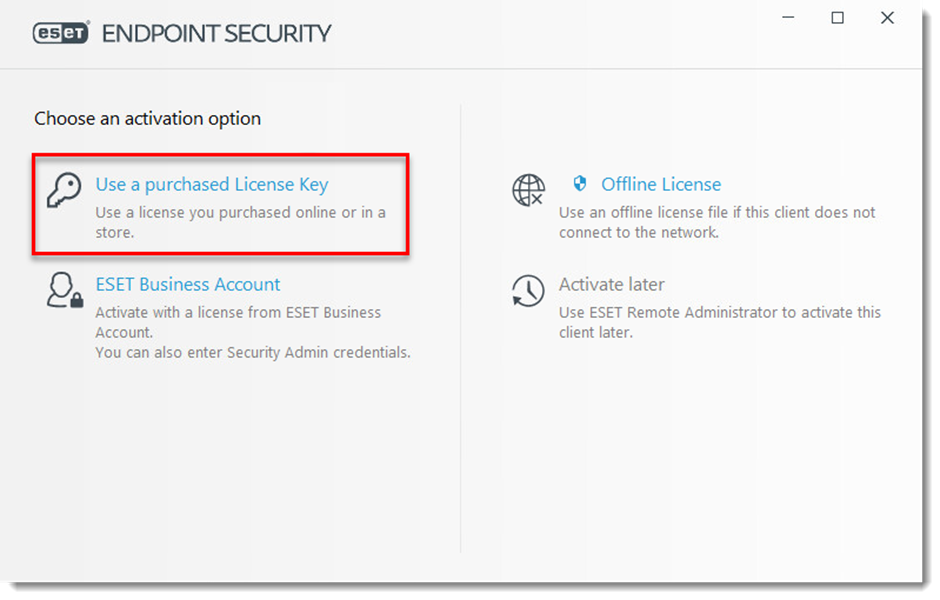Click the 'Use an offline license file' description

pyautogui.click(x=716, y=222)
